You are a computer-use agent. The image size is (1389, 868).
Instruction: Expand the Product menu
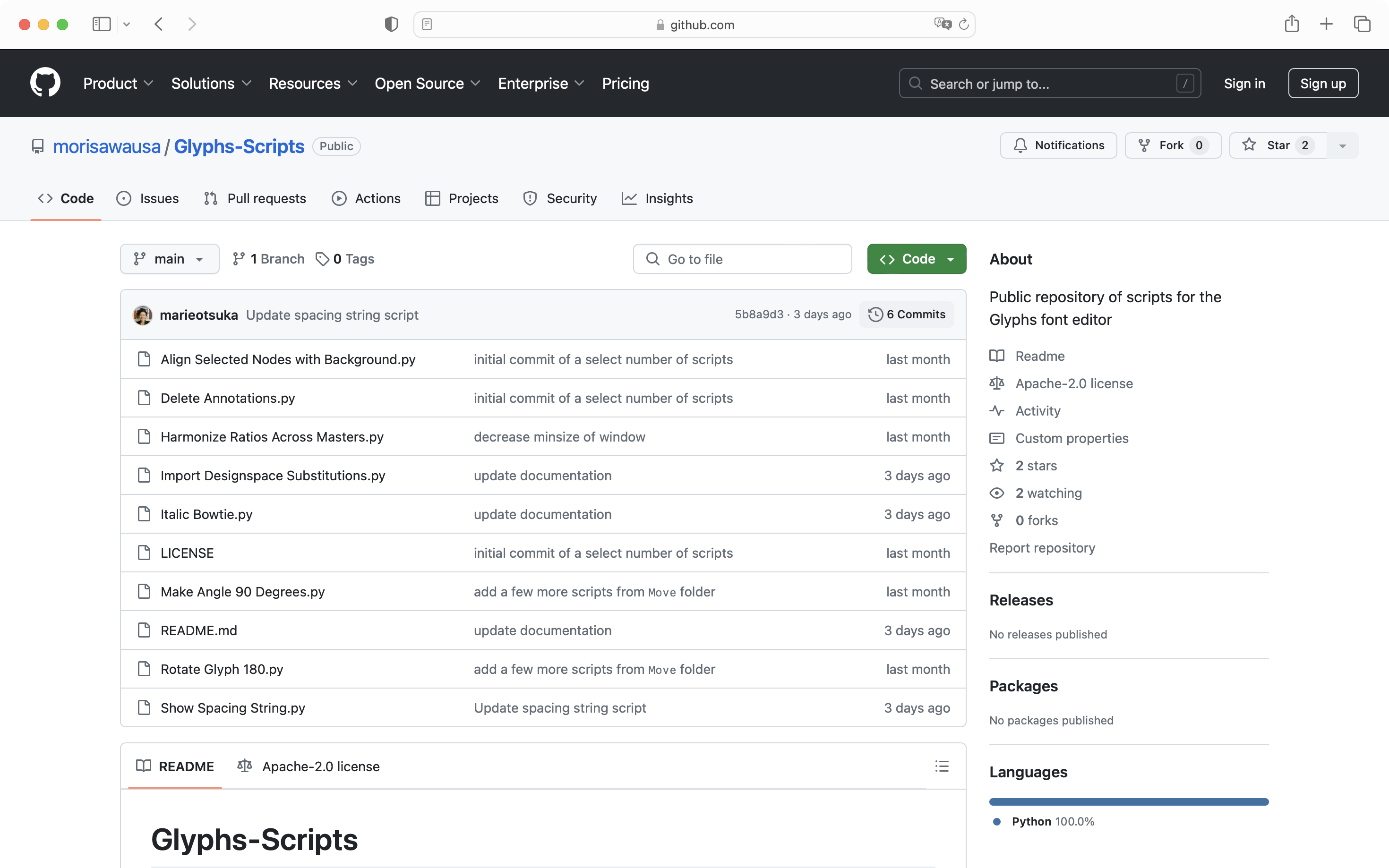click(118, 83)
